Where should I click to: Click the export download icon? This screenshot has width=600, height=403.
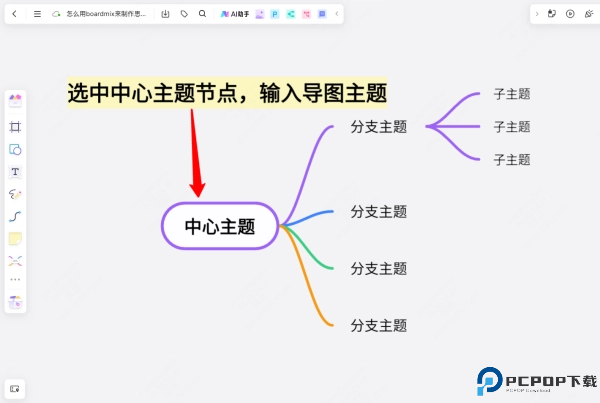pyautogui.click(x=165, y=14)
